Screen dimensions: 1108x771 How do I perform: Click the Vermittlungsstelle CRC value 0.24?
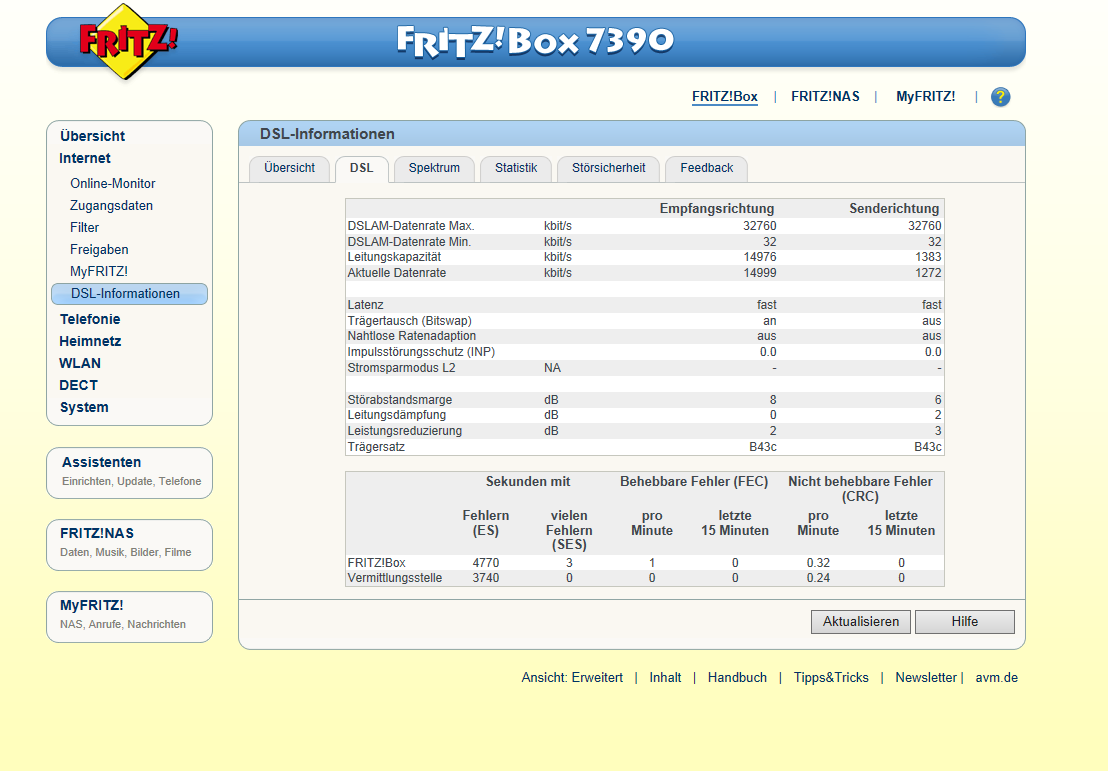coord(818,578)
